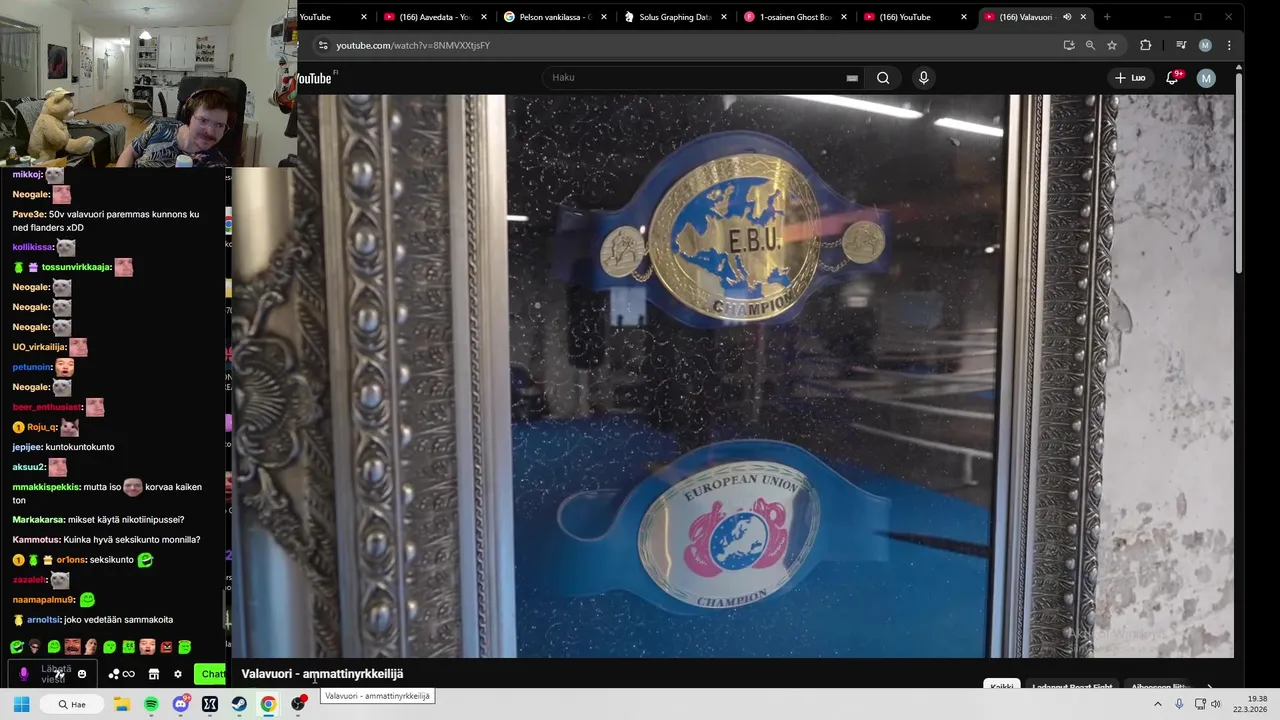The image size is (1280, 720).
Task: Open YouTube notifications bell
Action: tap(1172, 78)
